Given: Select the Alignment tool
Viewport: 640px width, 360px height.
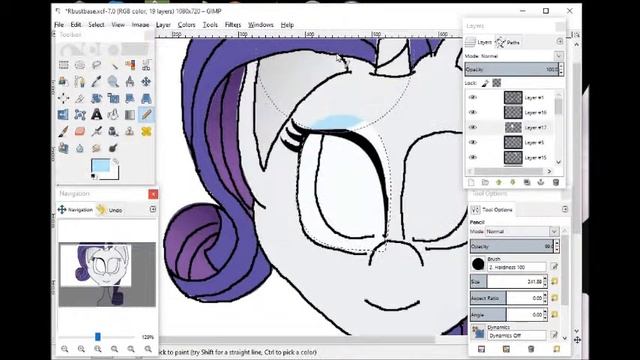Looking at the screenshot, I should pyautogui.click(x=63, y=98).
